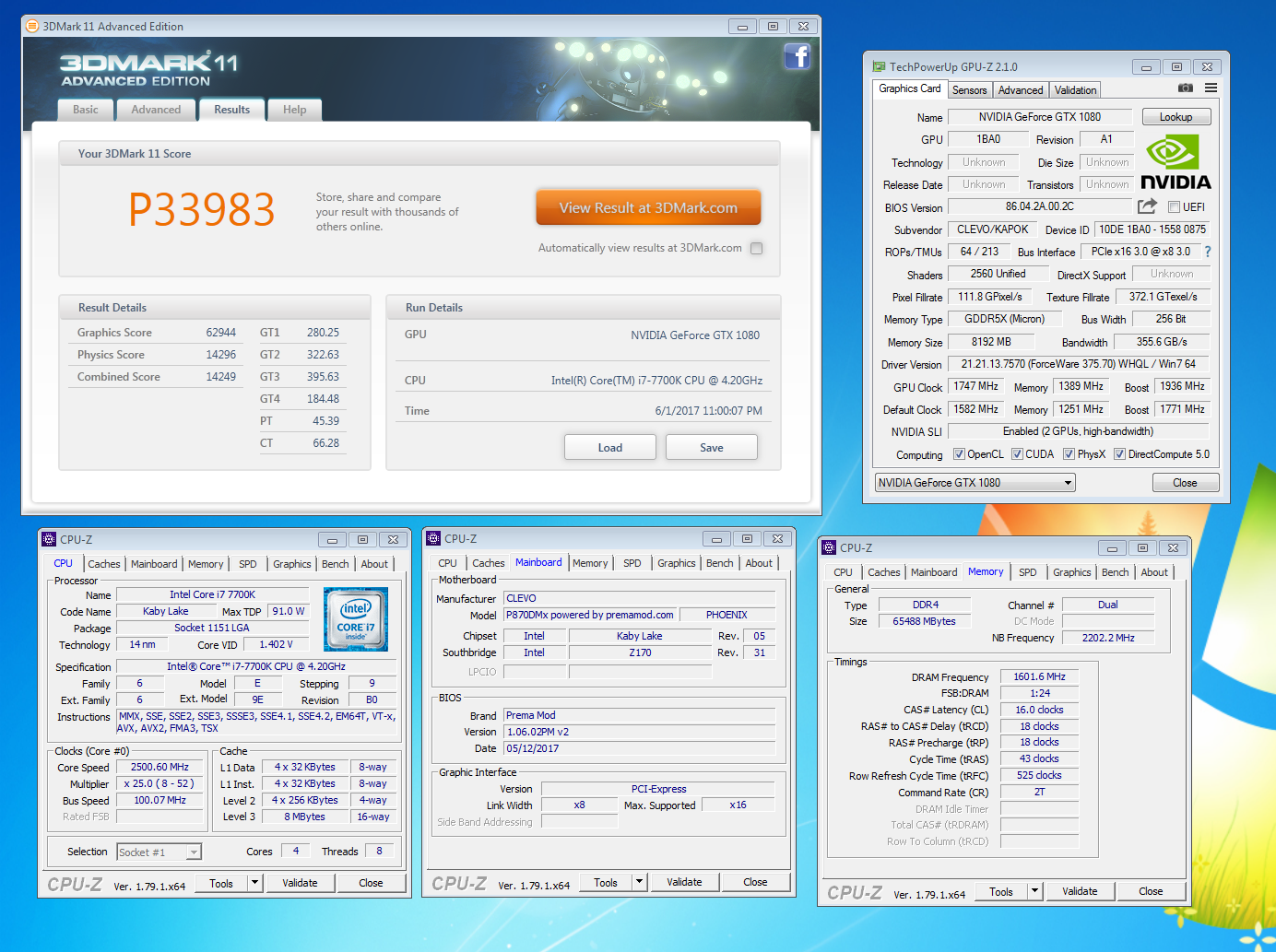The width and height of the screenshot is (1276, 952).
Task: Open the Advanced tab in 3DMark 11
Action: 156,110
